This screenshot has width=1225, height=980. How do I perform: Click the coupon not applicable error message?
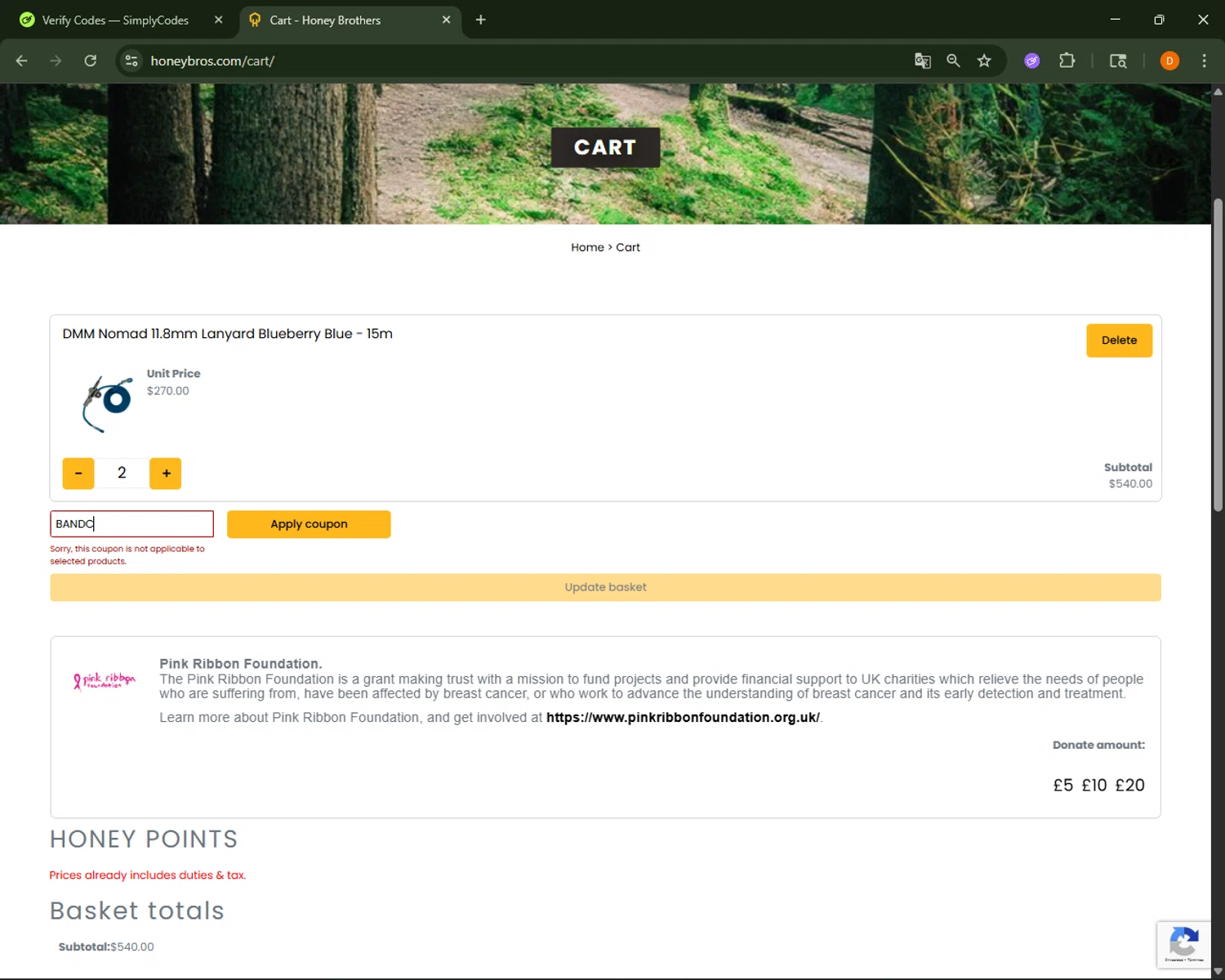pyautogui.click(x=127, y=555)
